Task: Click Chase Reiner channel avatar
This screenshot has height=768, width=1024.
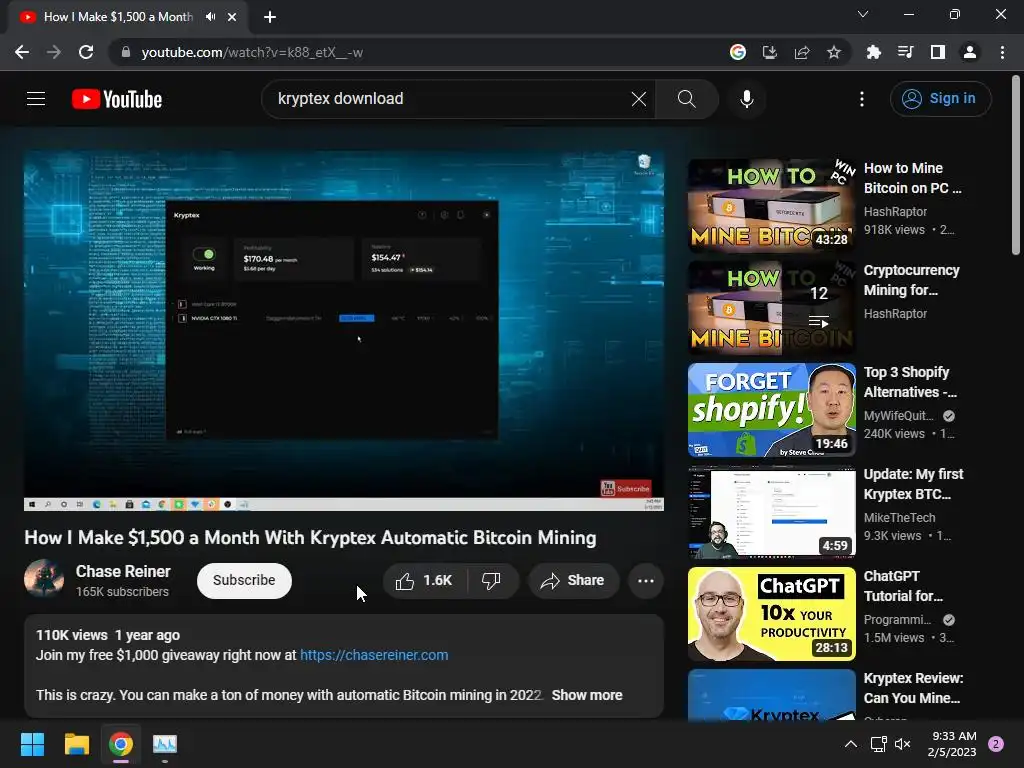Action: click(44, 578)
